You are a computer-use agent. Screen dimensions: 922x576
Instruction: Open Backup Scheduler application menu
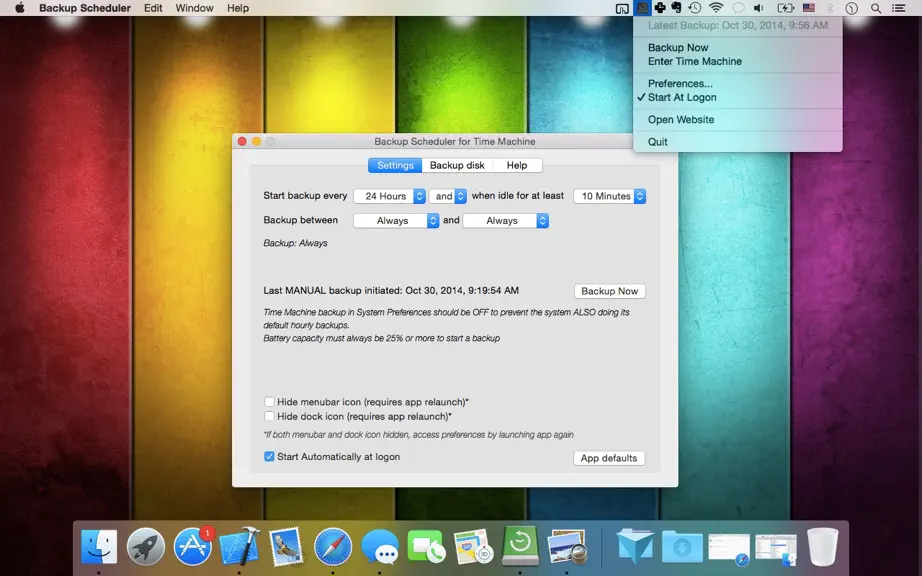pyautogui.click(x=85, y=8)
